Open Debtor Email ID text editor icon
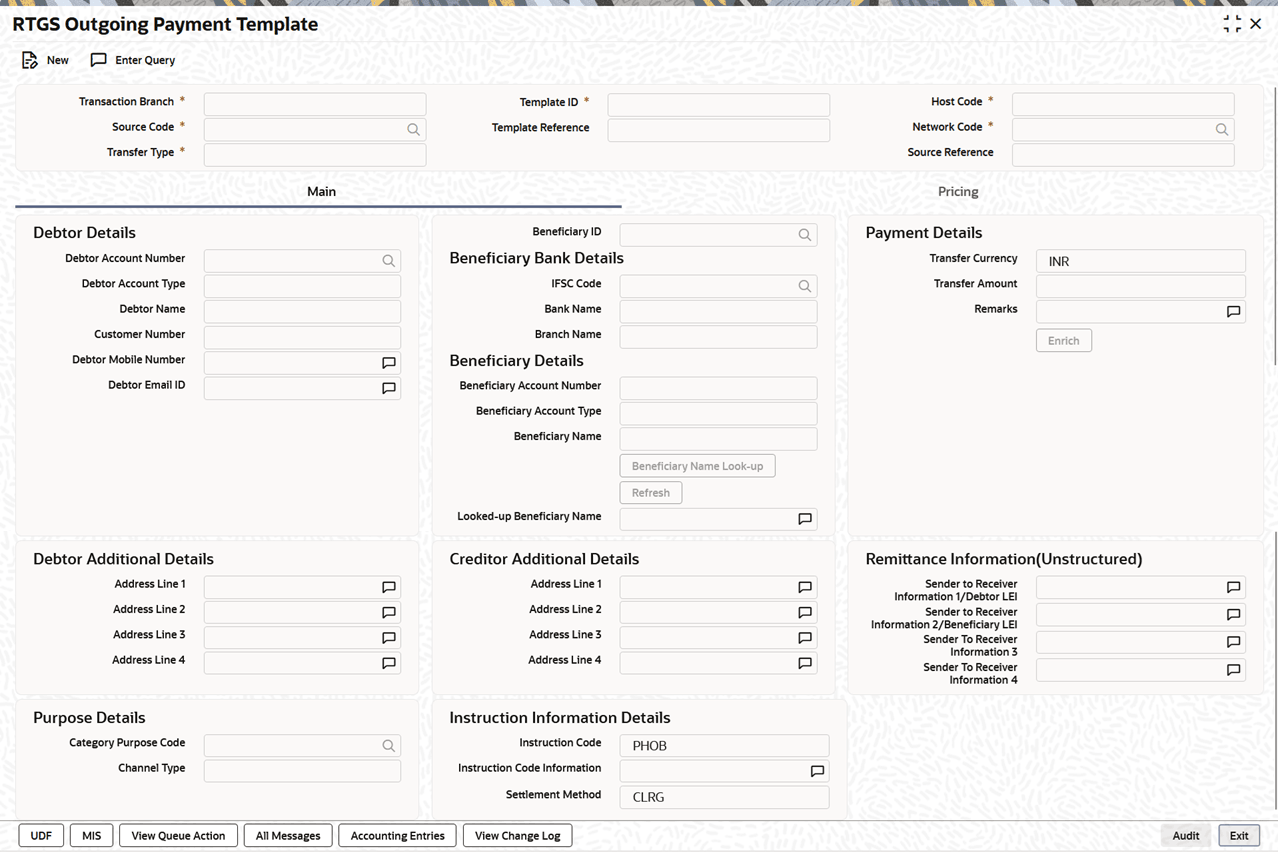The image size is (1278, 852). [x=389, y=387]
